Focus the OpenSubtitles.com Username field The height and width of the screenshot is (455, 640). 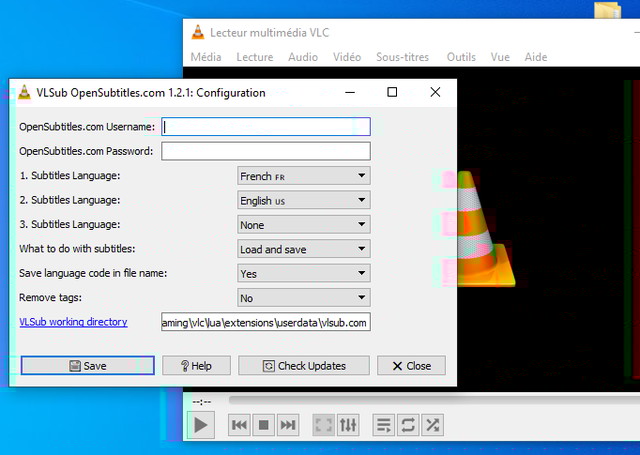[x=266, y=127]
